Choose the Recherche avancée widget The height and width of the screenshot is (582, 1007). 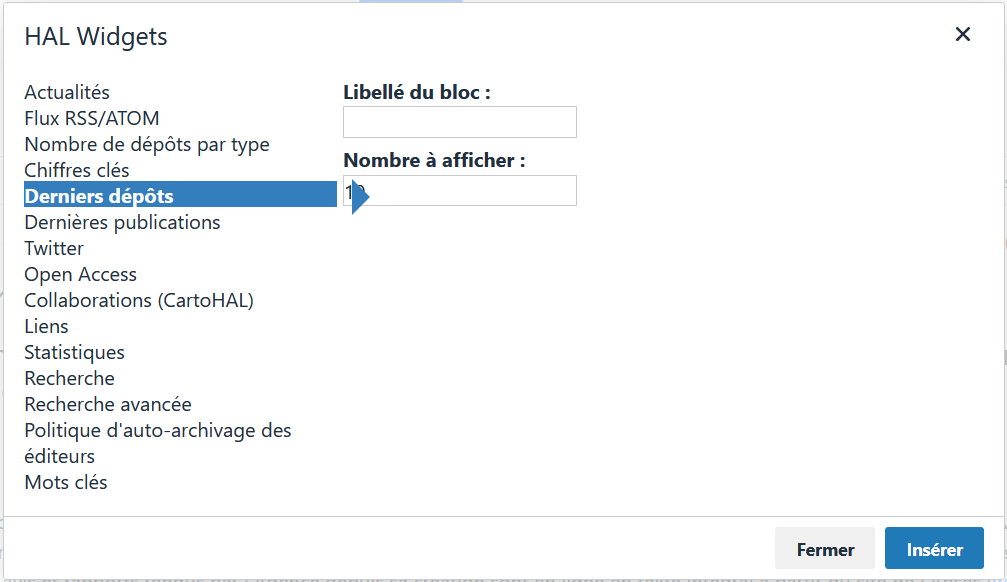[107, 404]
